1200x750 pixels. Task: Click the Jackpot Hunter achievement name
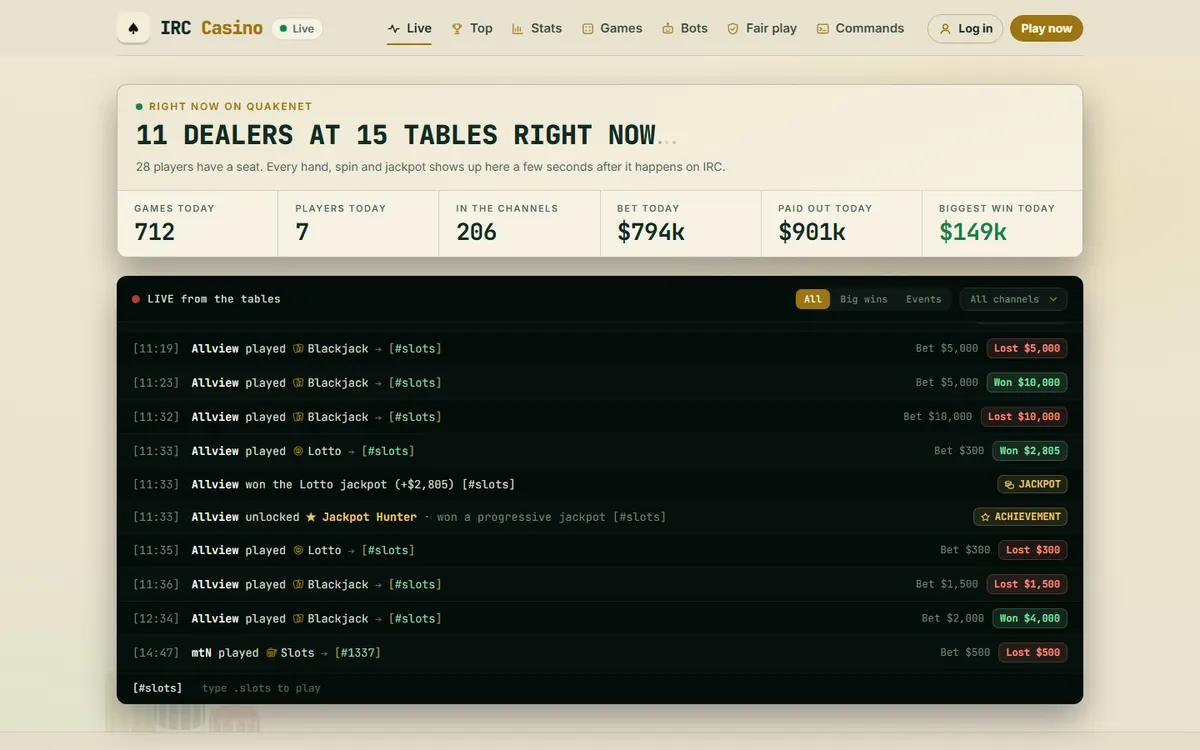[x=369, y=517]
